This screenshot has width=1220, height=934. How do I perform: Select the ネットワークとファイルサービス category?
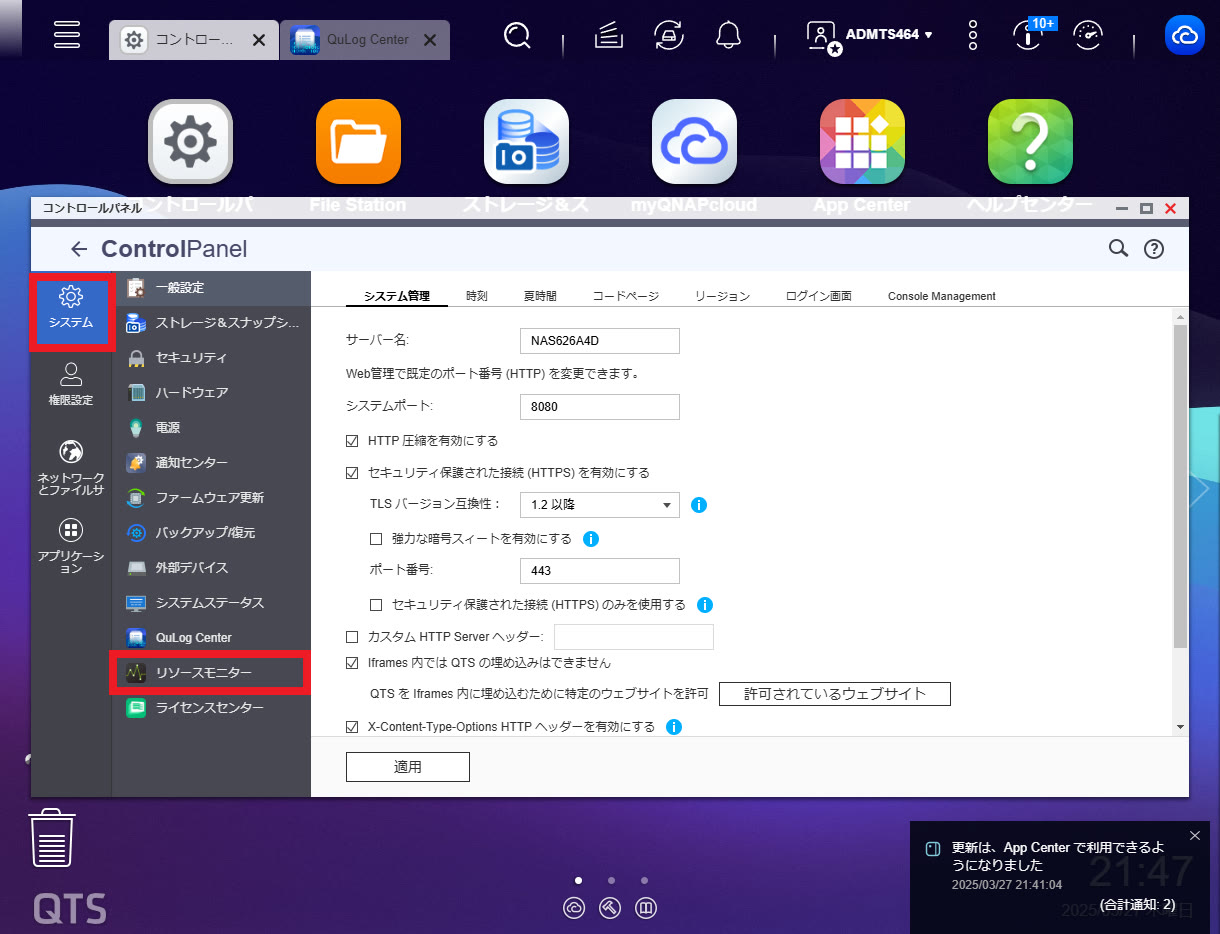[71, 468]
